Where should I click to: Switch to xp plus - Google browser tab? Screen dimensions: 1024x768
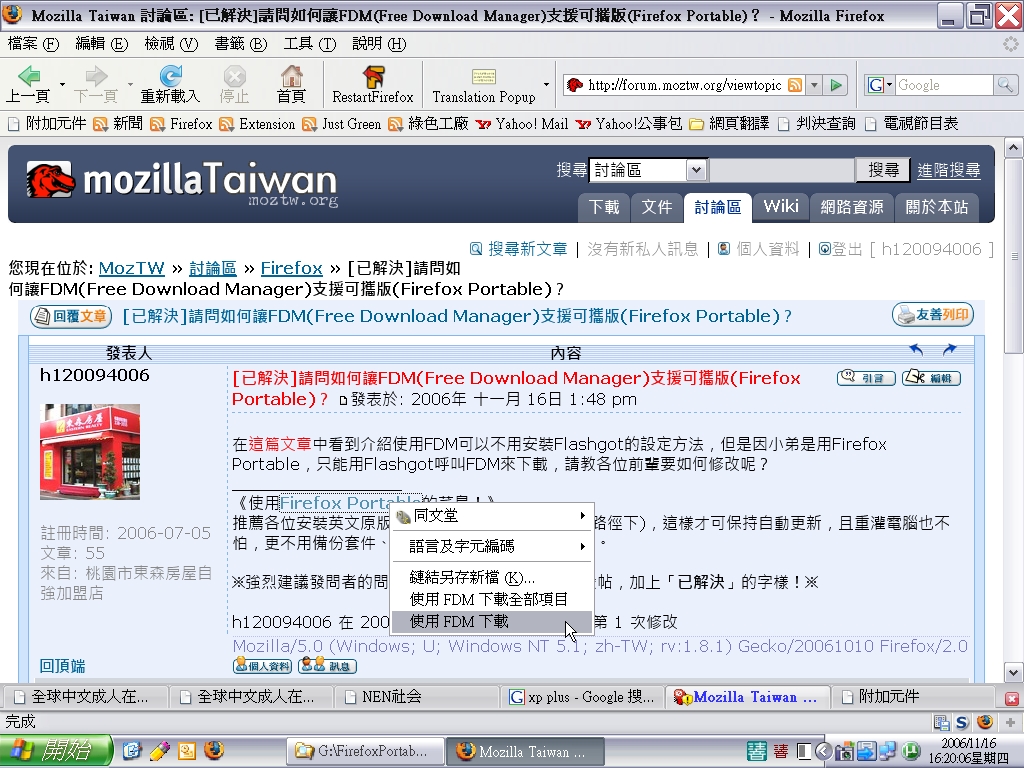pyautogui.click(x=581, y=697)
